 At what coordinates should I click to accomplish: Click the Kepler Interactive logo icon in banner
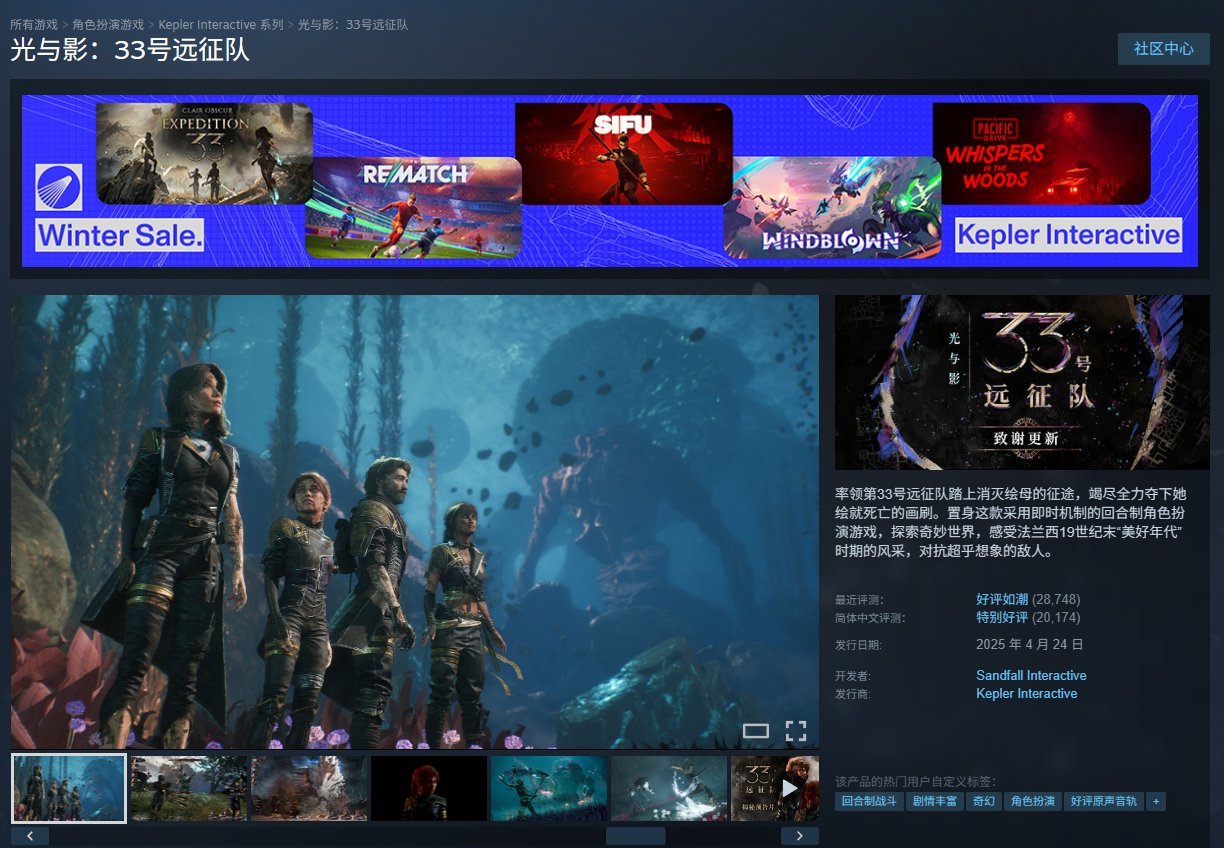pos(59,187)
